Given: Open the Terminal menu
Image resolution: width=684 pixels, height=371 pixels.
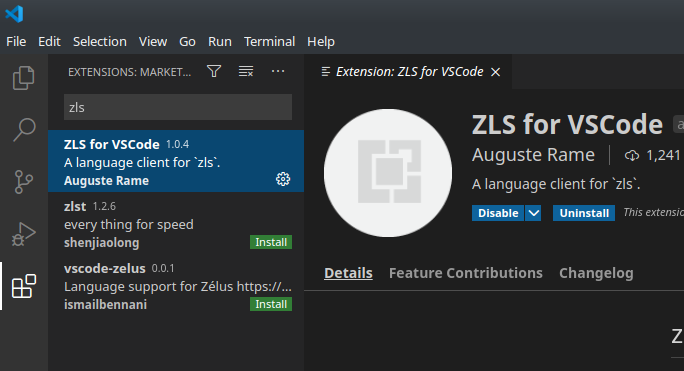Looking at the screenshot, I should 269,41.
